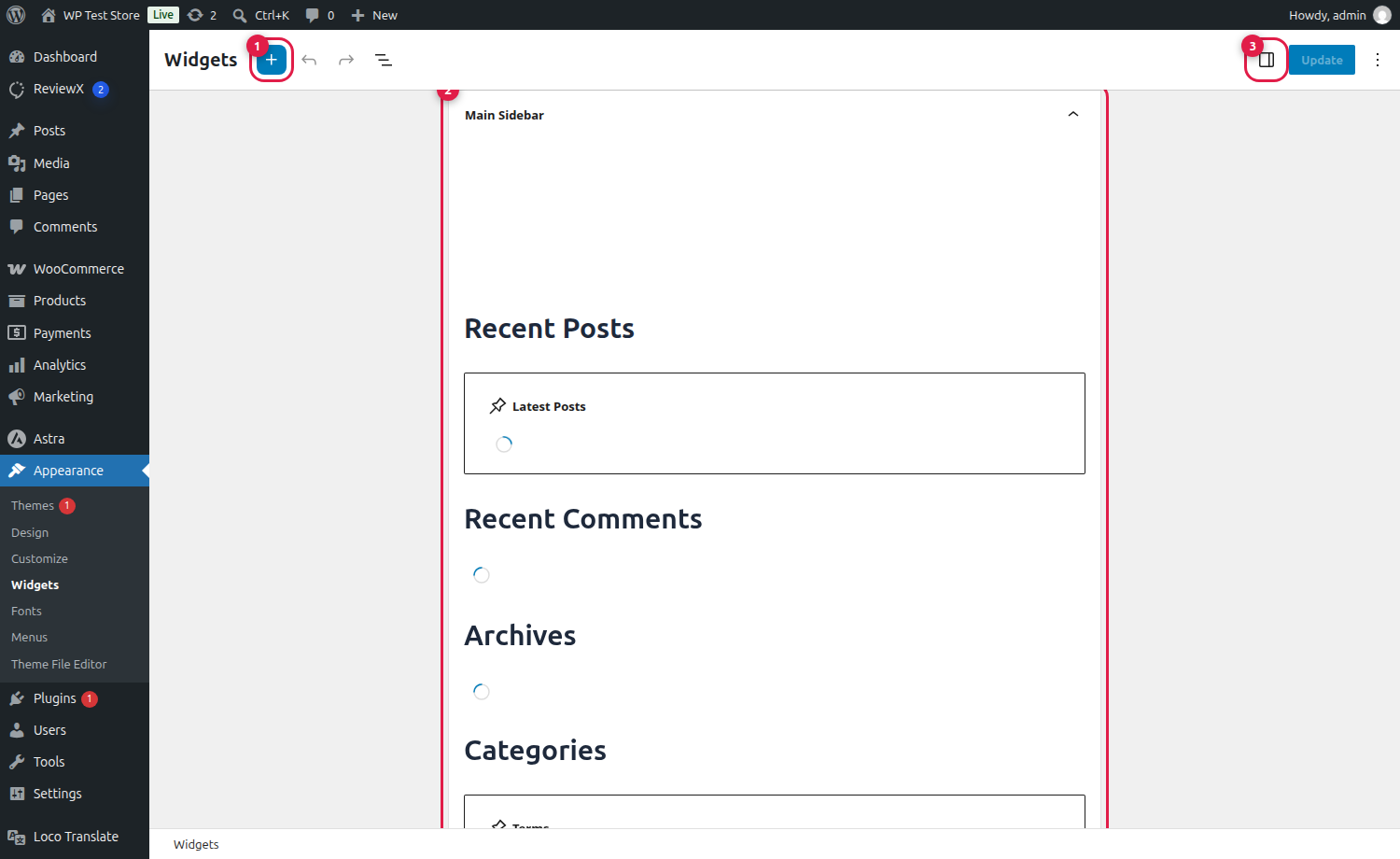
Task: Open updates indicator in admin bar
Action: (x=202, y=15)
